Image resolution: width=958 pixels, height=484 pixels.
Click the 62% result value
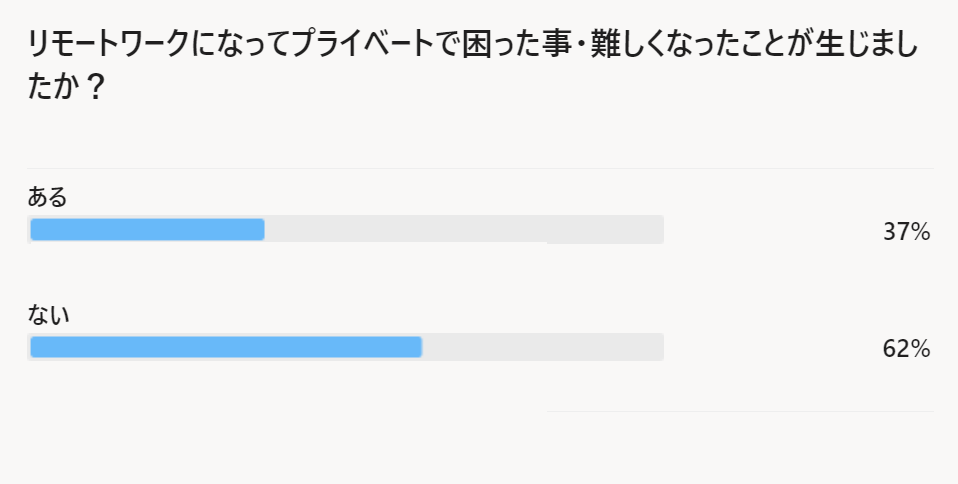coord(906,350)
